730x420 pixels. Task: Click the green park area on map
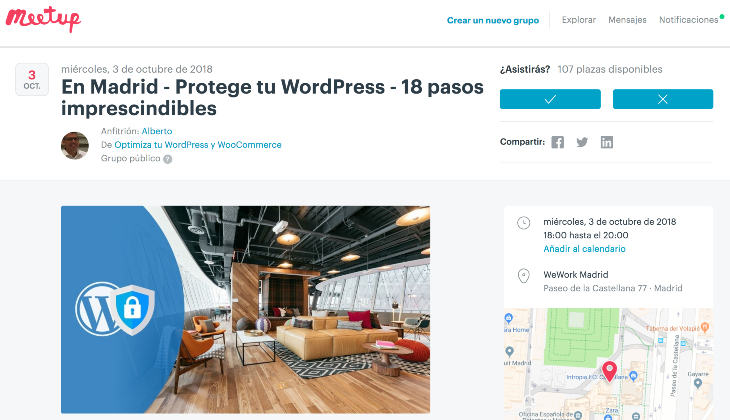tap(581, 336)
